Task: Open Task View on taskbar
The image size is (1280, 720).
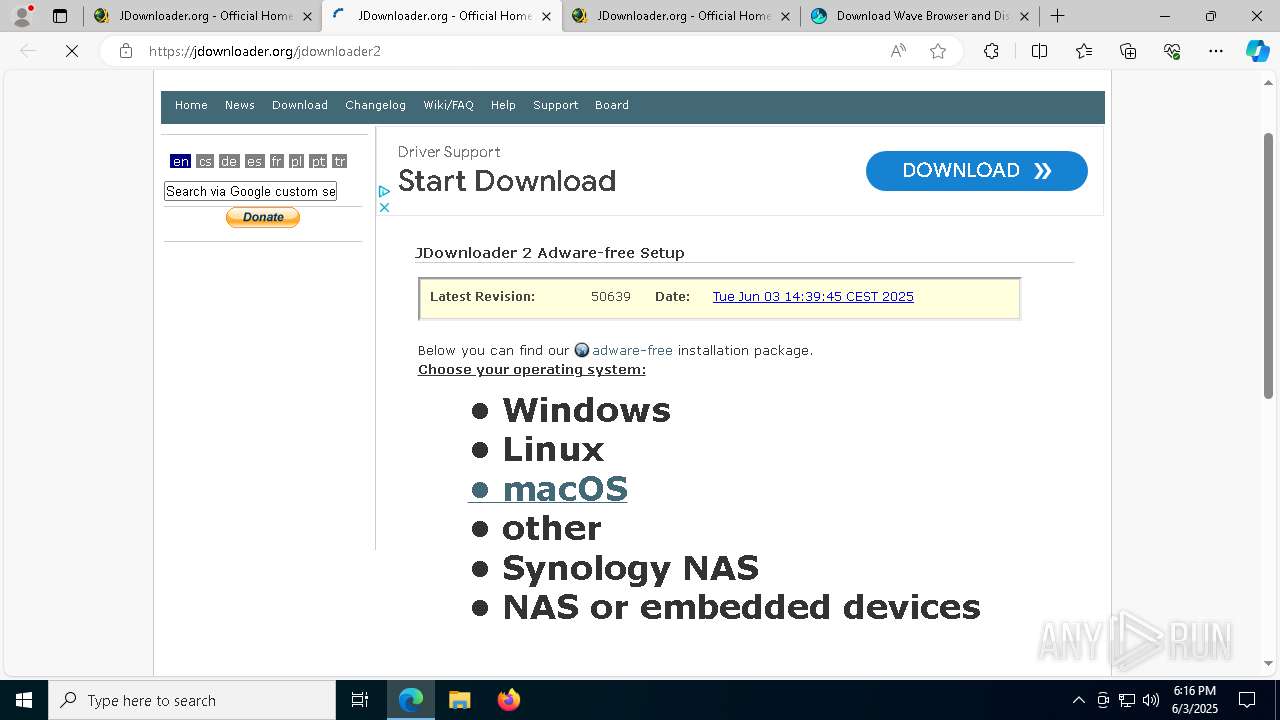Action: coord(360,700)
